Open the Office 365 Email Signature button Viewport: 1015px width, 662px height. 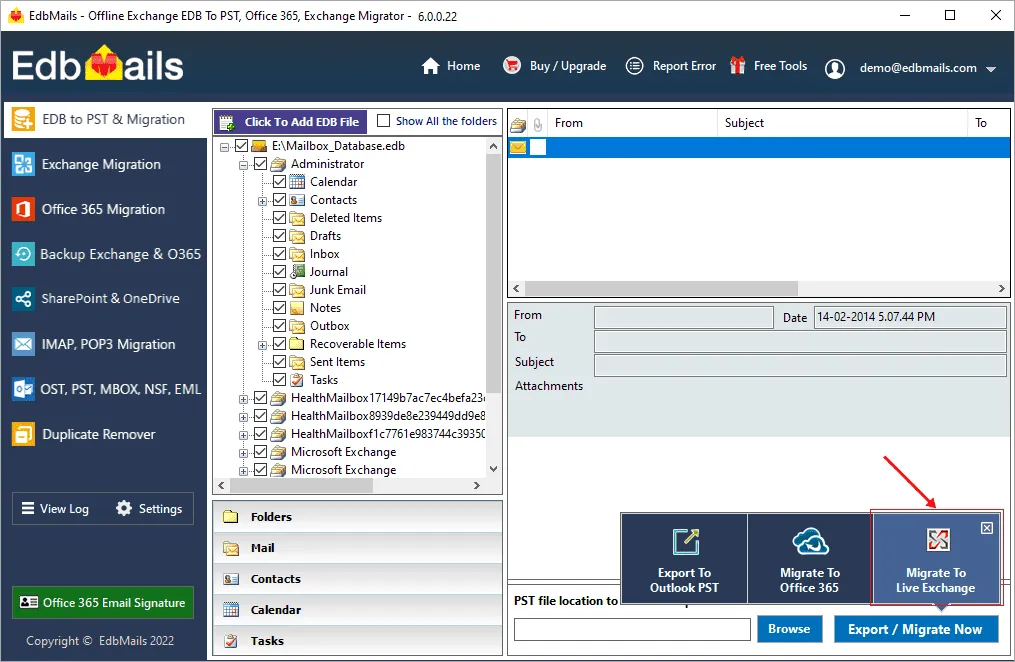pyautogui.click(x=103, y=602)
